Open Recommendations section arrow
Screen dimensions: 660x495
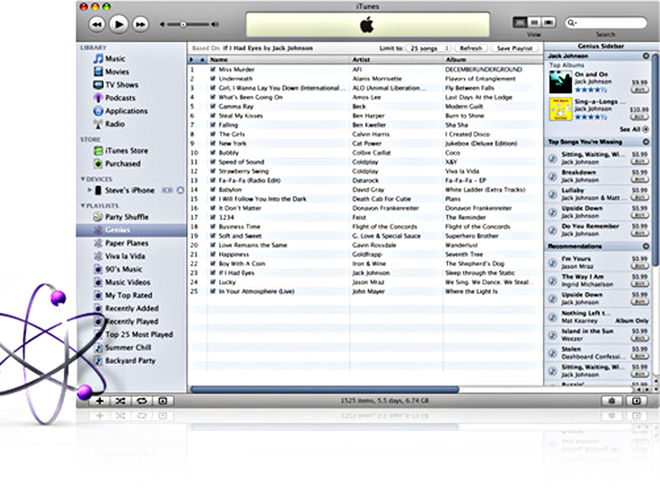click(646, 246)
